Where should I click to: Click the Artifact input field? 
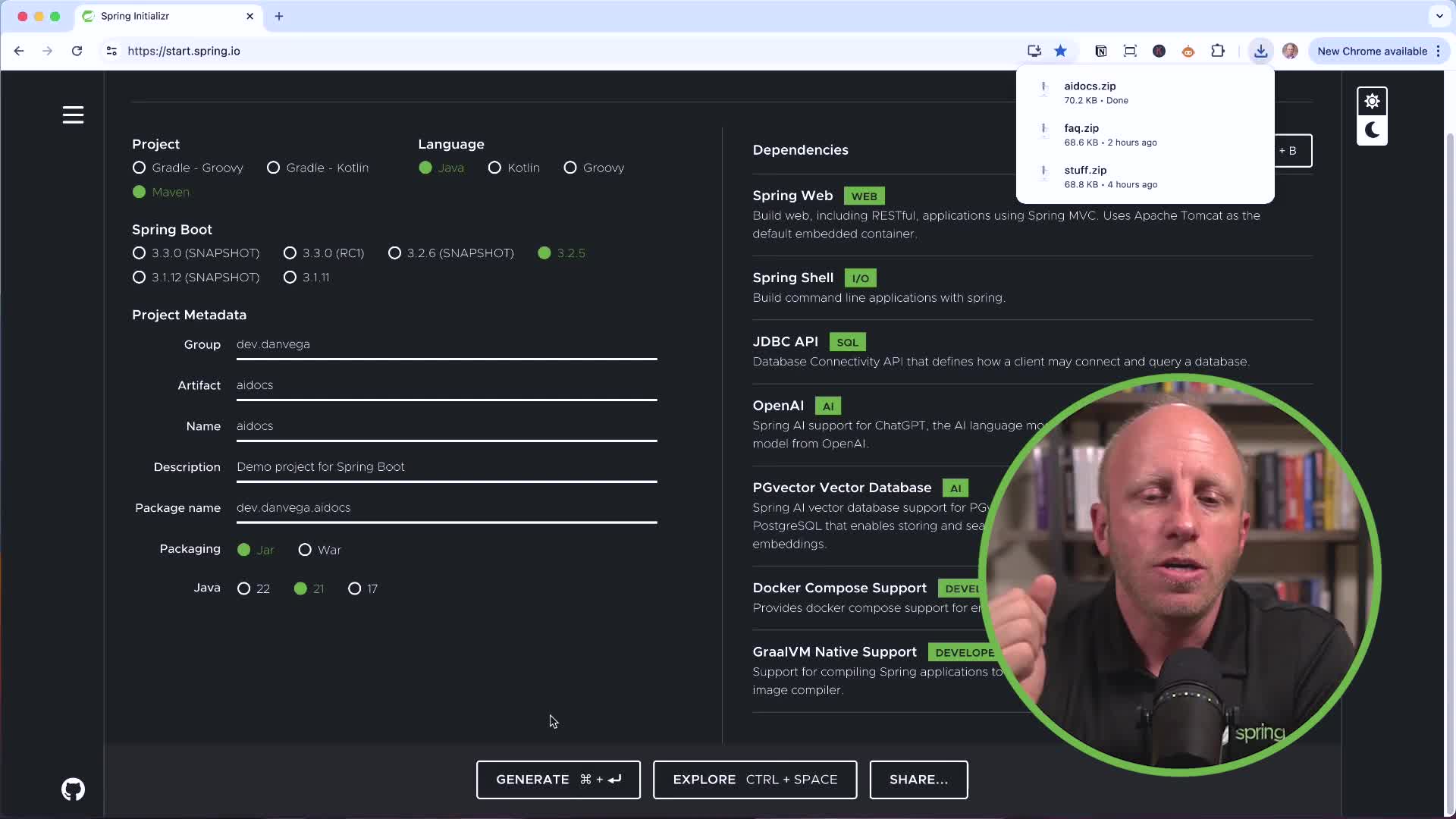[447, 386]
